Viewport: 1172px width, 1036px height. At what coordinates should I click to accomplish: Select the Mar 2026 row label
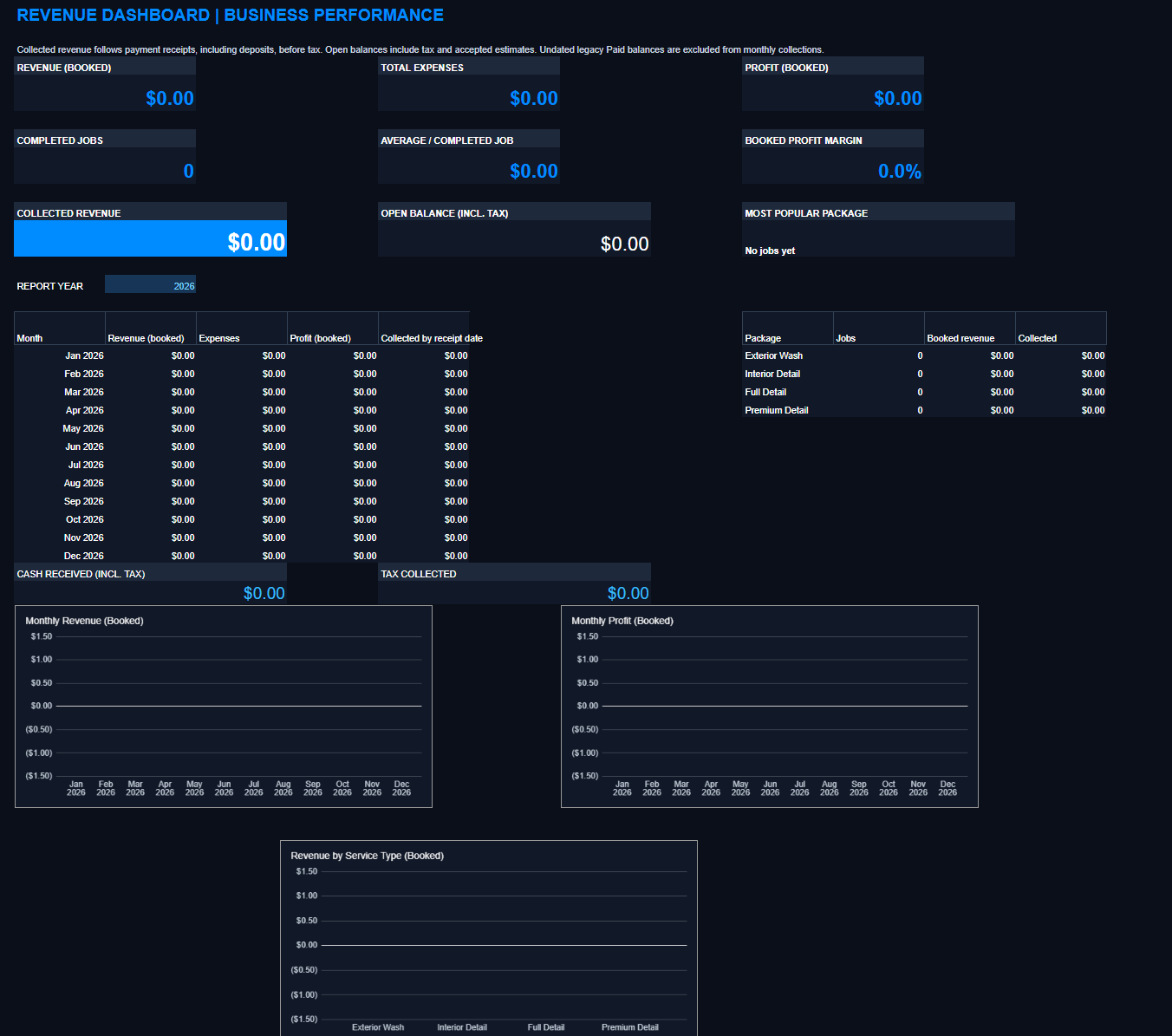(x=84, y=392)
